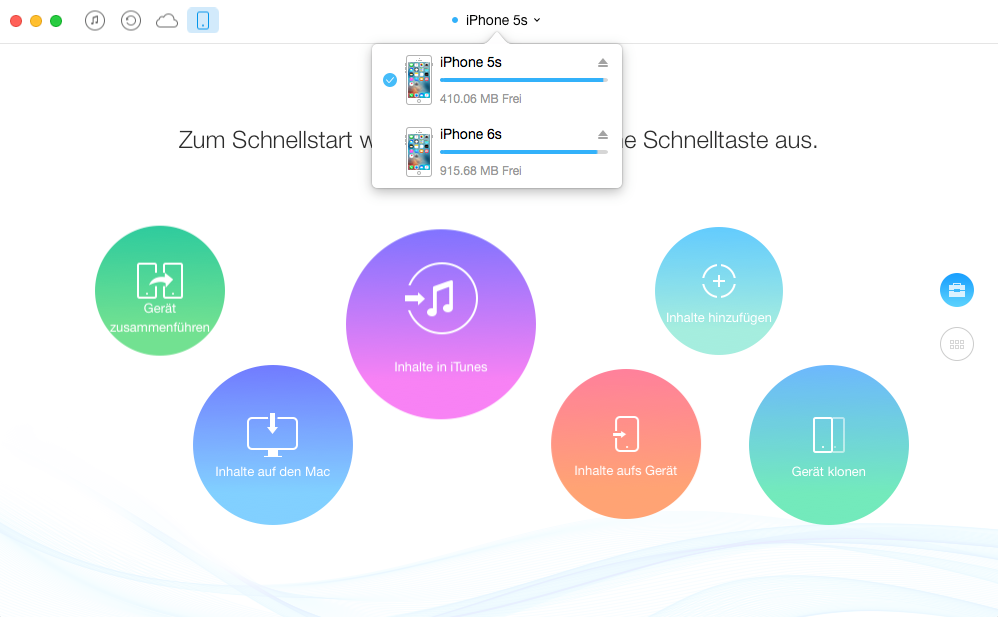Eject the iPhone 5s device
998x617 pixels.
click(603, 62)
